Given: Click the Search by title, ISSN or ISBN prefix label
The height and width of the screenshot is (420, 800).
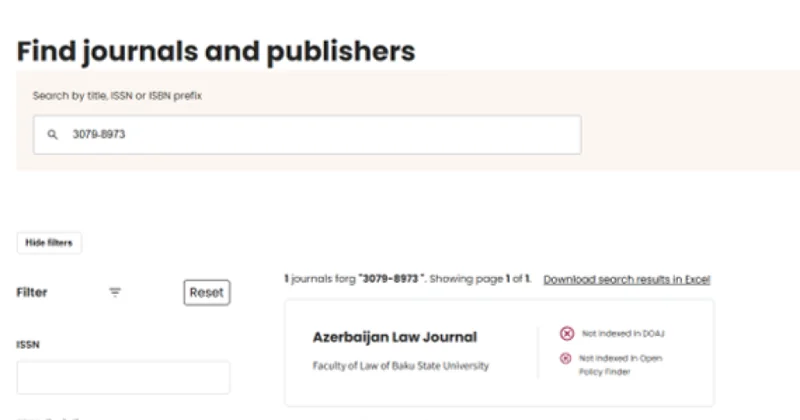Looking at the screenshot, I should coord(117,96).
